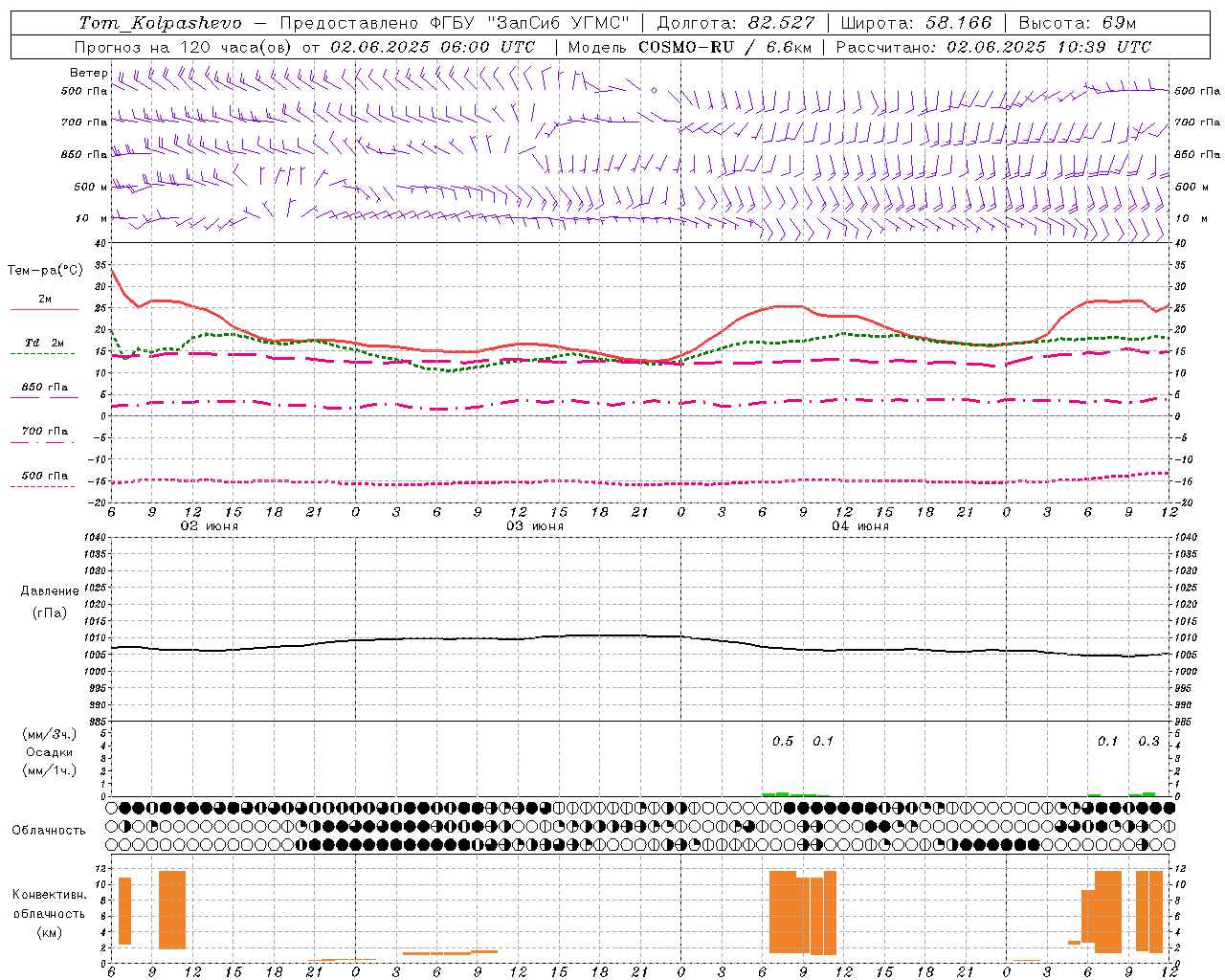Select the 0.3 precipitation amount value
Viewport: 1225px width, 980px height.
tap(1148, 741)
